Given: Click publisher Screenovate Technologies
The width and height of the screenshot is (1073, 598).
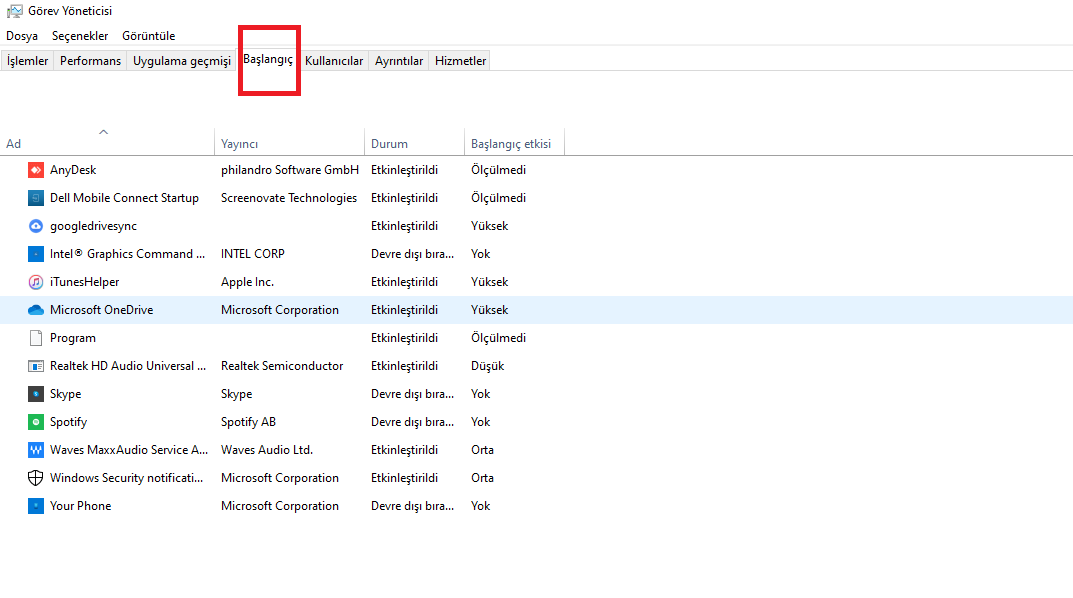Looking at the screenshot, I should coord(289,198).
